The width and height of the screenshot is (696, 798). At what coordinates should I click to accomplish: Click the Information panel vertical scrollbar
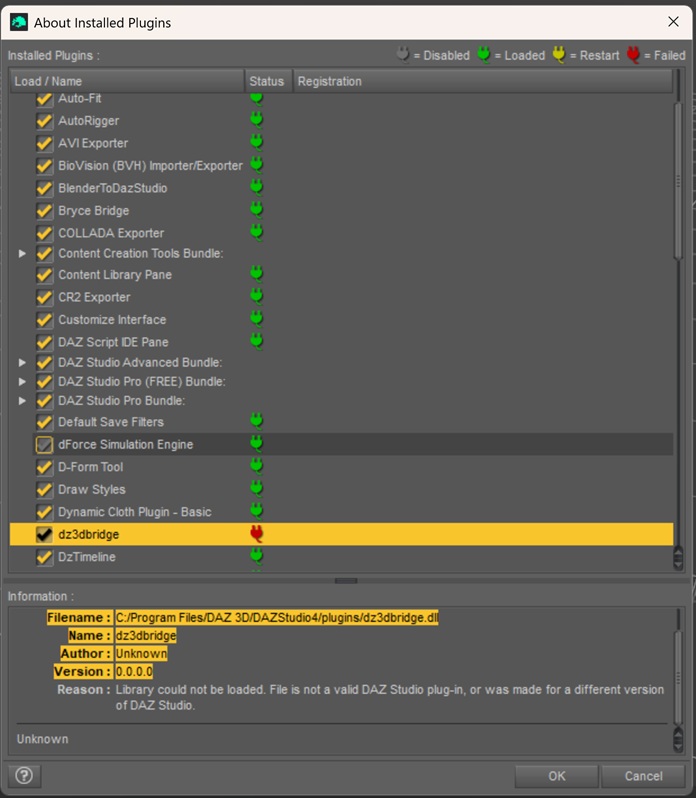(x=678, y=677)
